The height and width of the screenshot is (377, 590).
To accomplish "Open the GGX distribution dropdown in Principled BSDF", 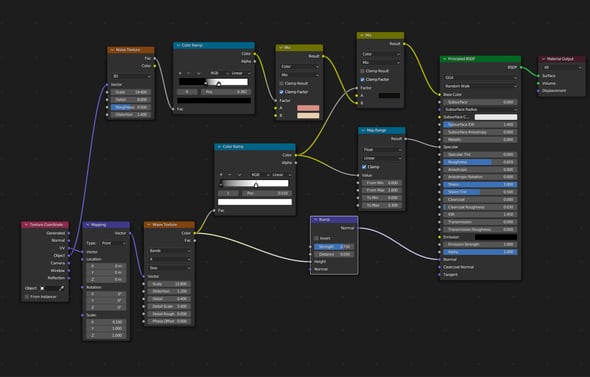I will click(x=481, y=78).
